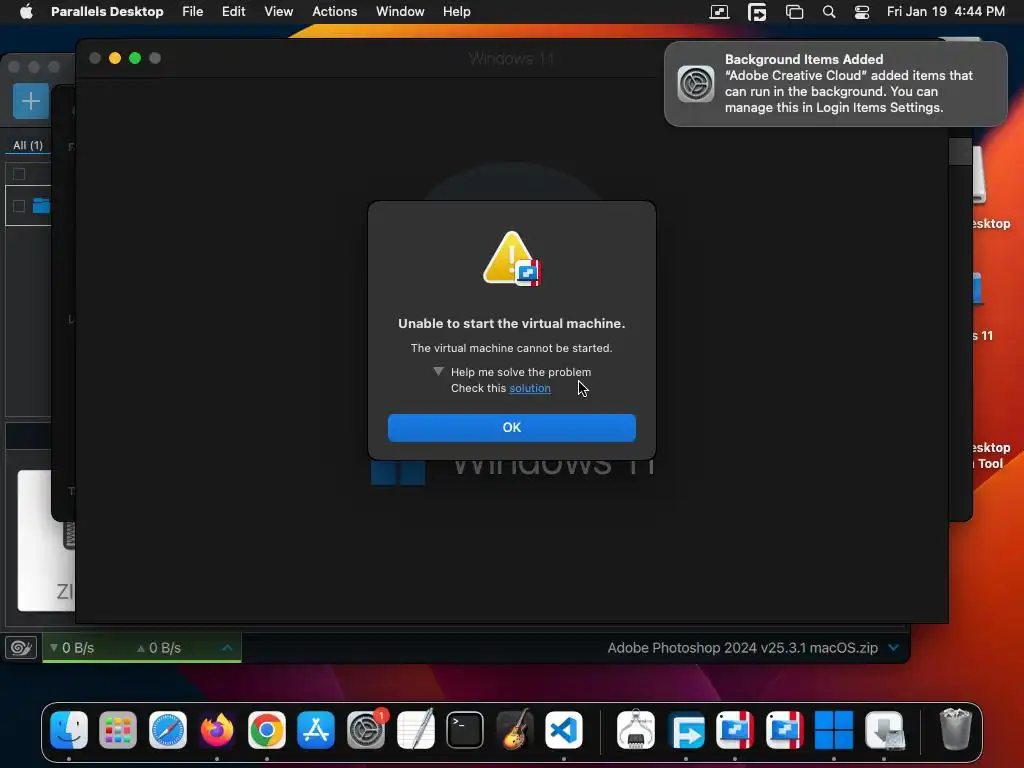Select the All (1) tab in background window

click(27, 145)
